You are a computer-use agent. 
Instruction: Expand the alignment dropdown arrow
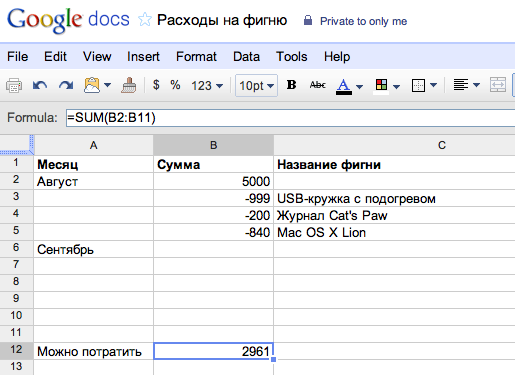[x=476, y=85]
